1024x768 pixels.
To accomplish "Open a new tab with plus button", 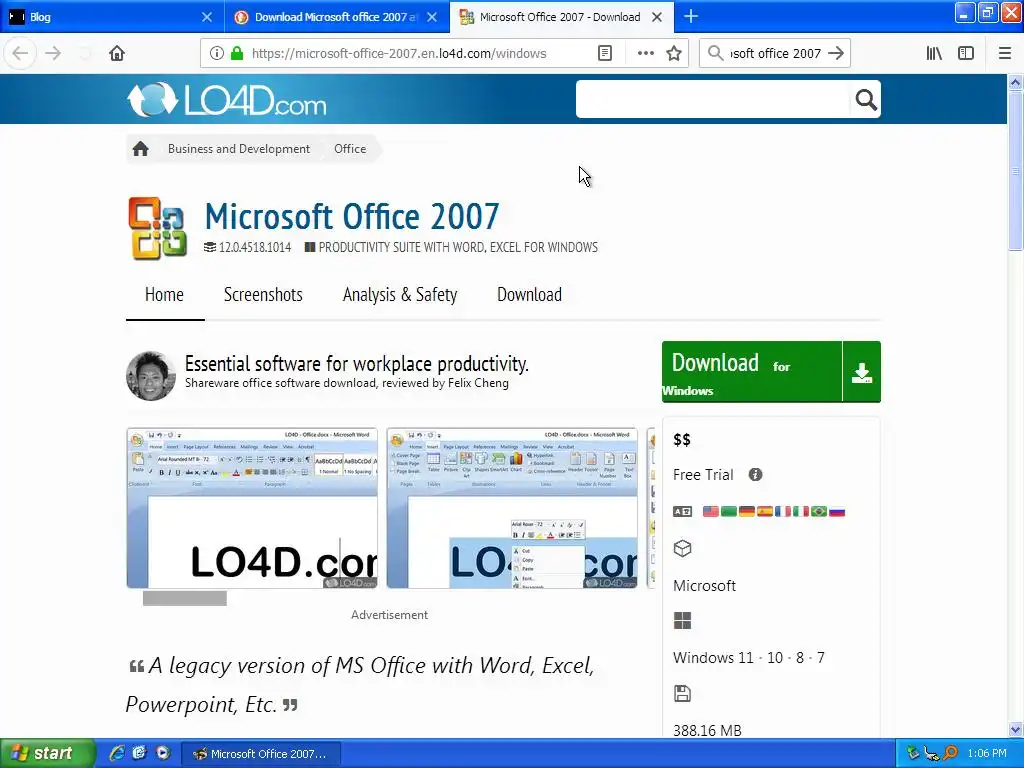I will pos(690,16).
